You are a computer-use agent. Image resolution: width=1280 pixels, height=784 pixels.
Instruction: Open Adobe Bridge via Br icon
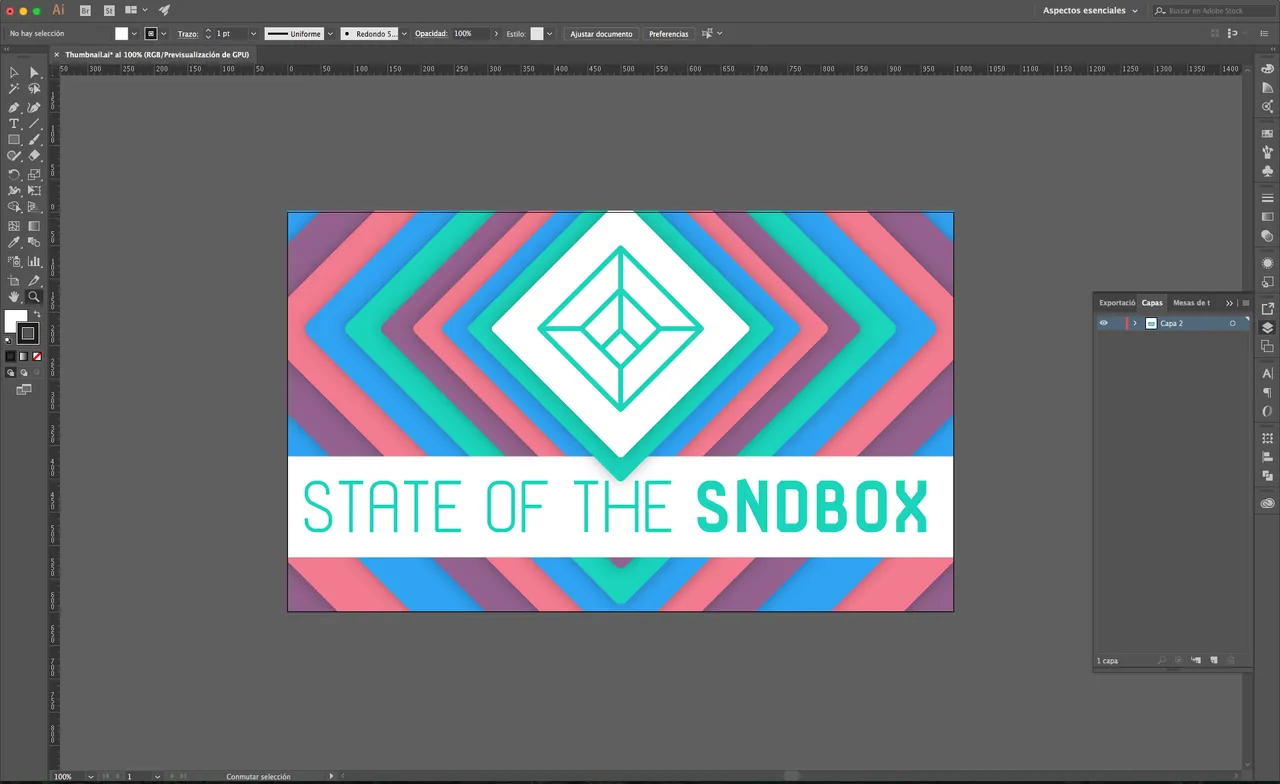85,10
